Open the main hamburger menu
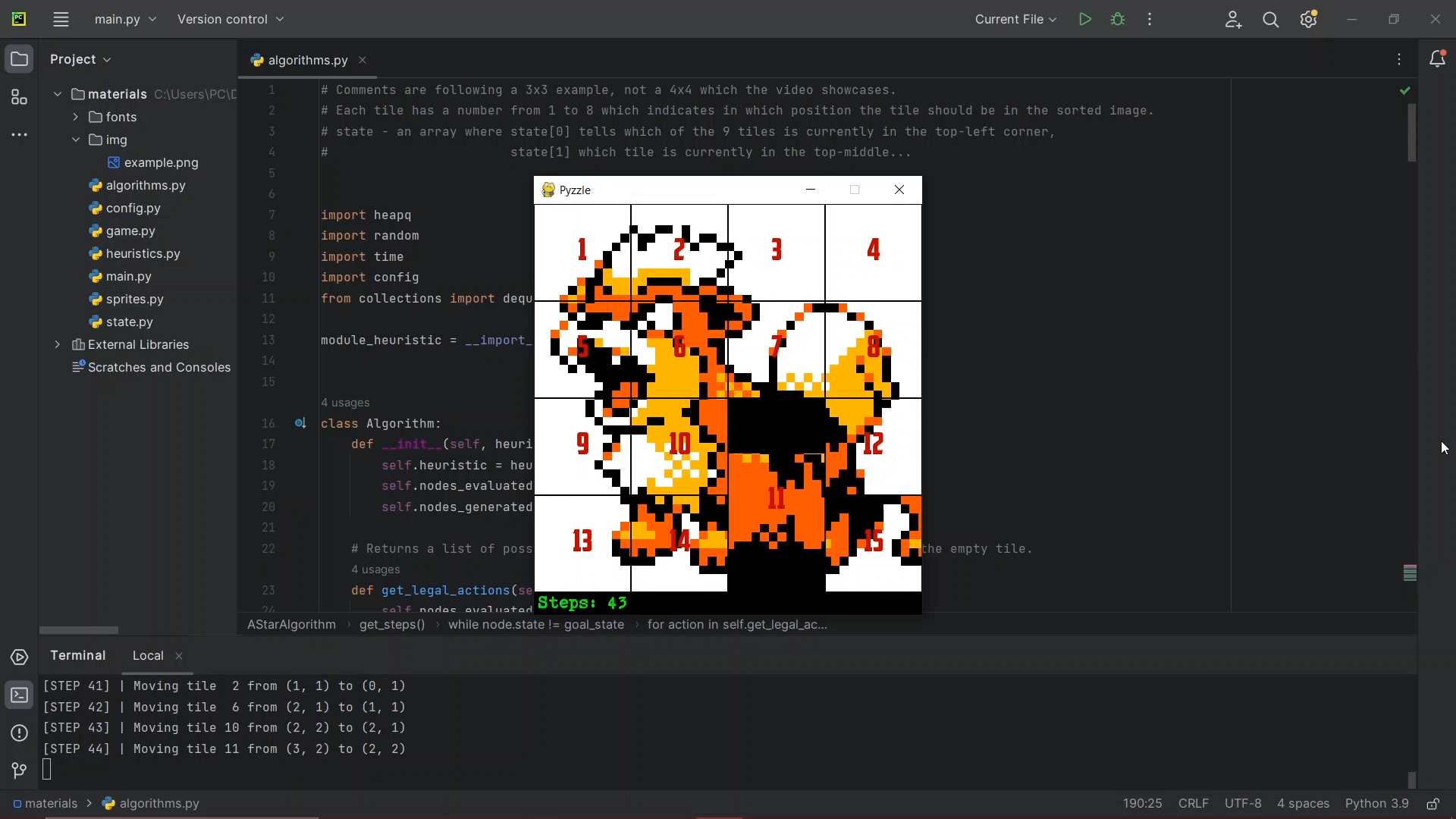This screenshot has width=1456, height=819. click(61, 20)
